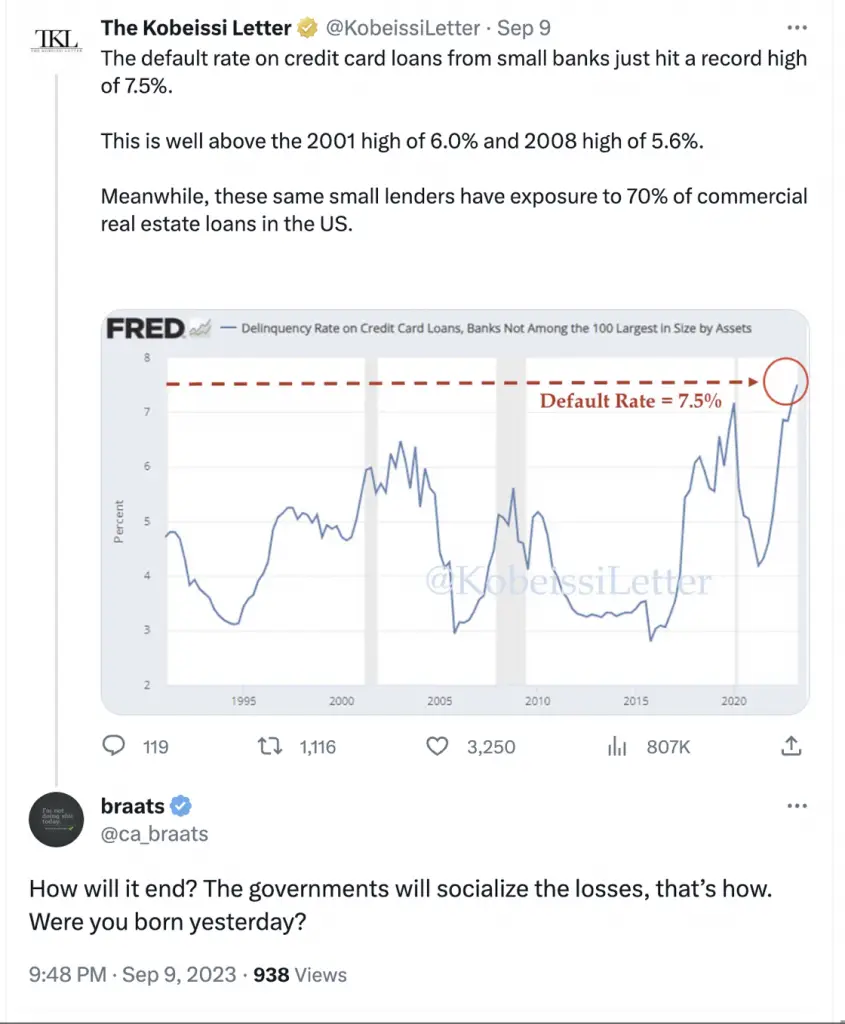Viewport: 845px width, 1024px height.
Task: Open the three-dot menu on braats reply
Action: pyautogui.click(x=797, y=805)
